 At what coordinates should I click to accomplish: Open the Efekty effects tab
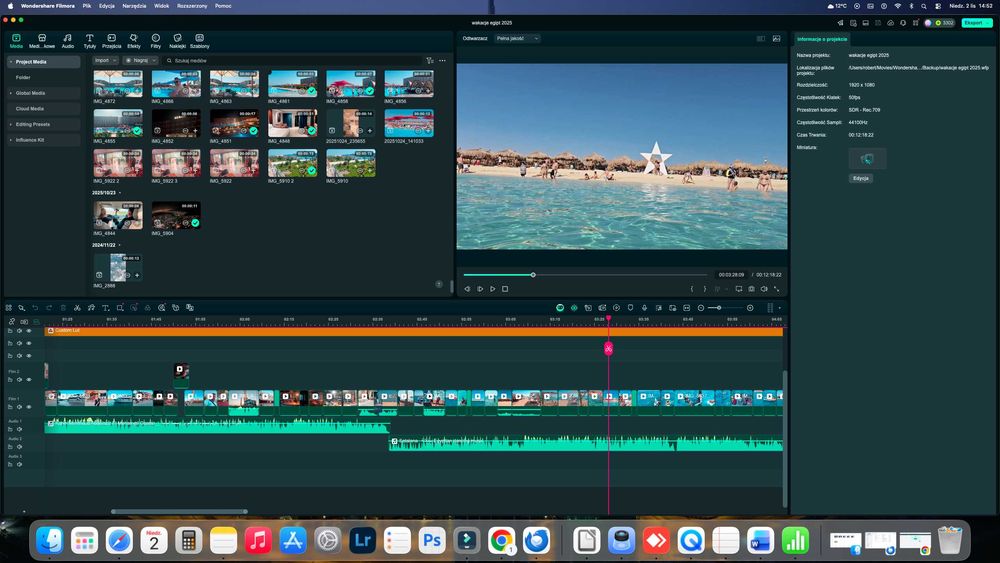[x=134, y=41]
